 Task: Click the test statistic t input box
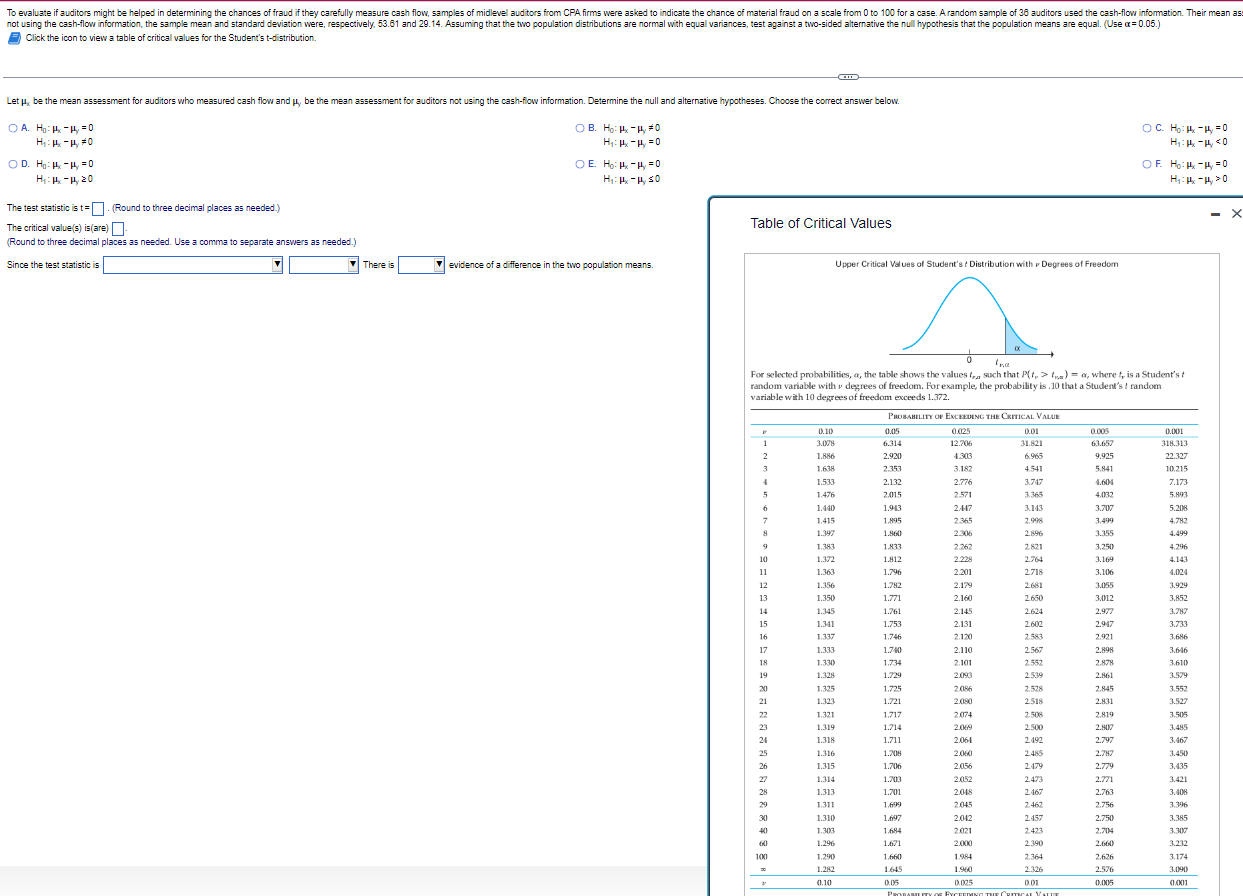(x=99, y=208)
